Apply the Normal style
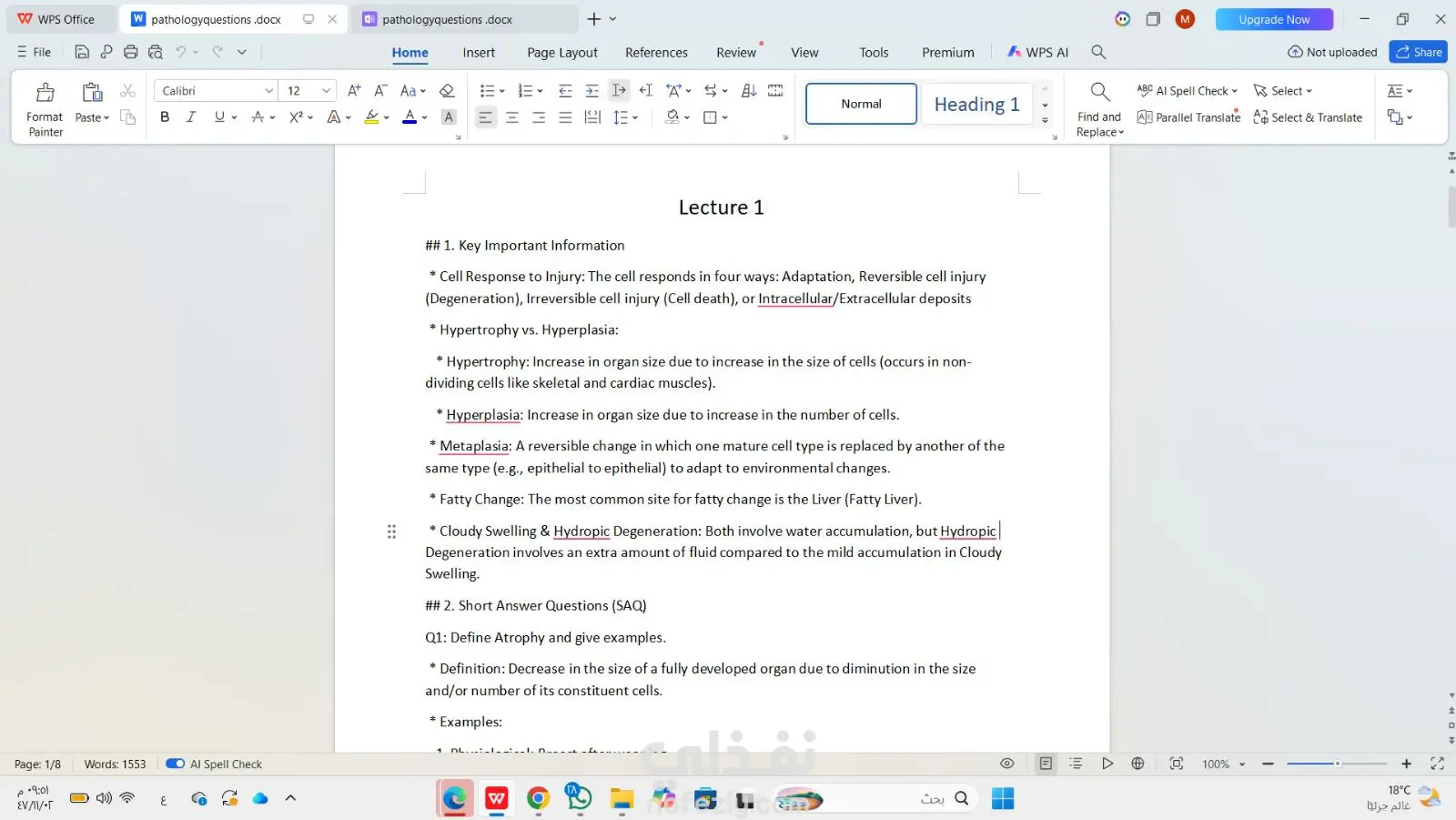This screenshot has width=1456, height=820. [x=861, y=104]
